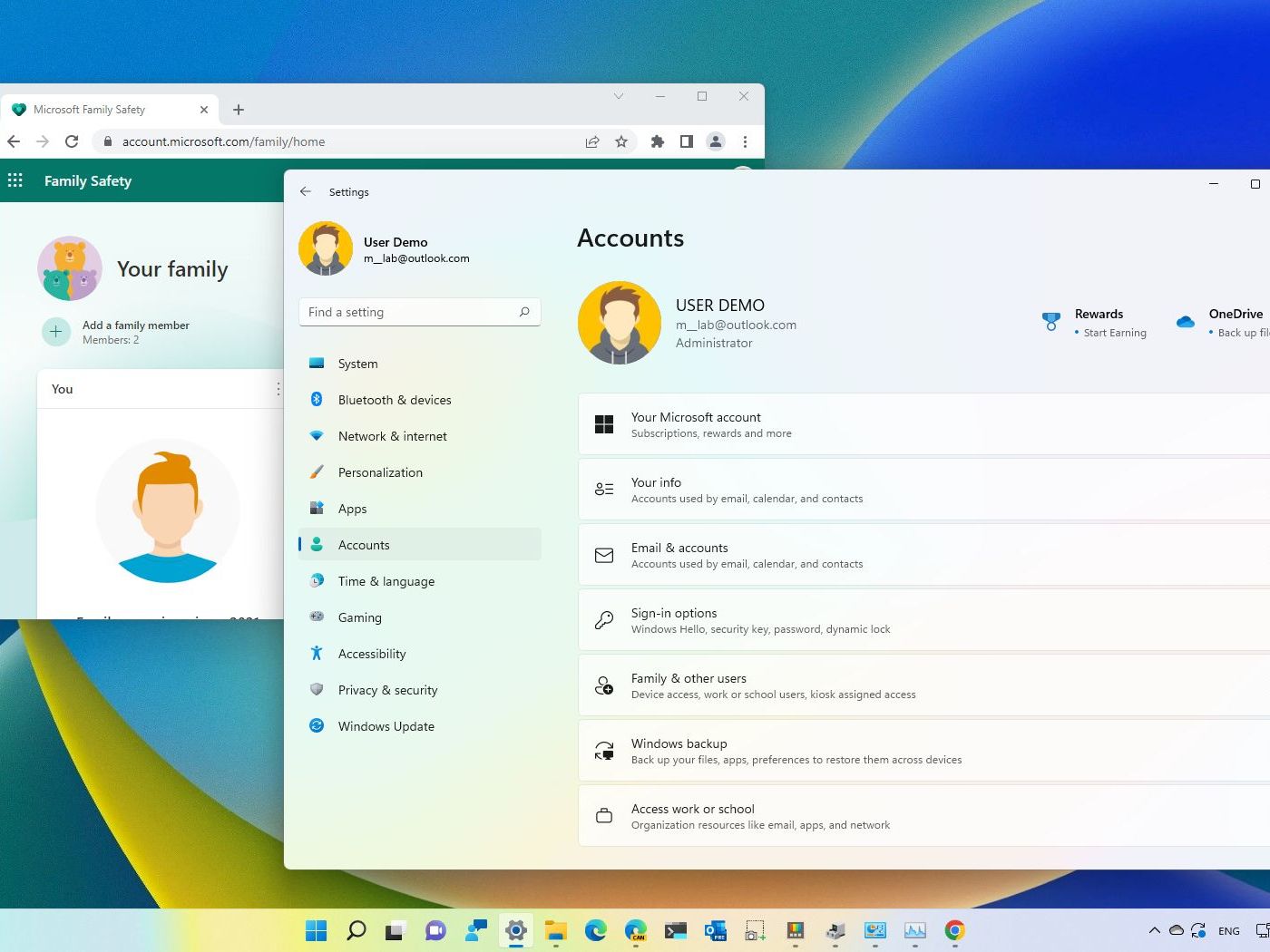Open Teams Chat on taskbar
This screenshot has width=1270, height=952.
[435, 930]
